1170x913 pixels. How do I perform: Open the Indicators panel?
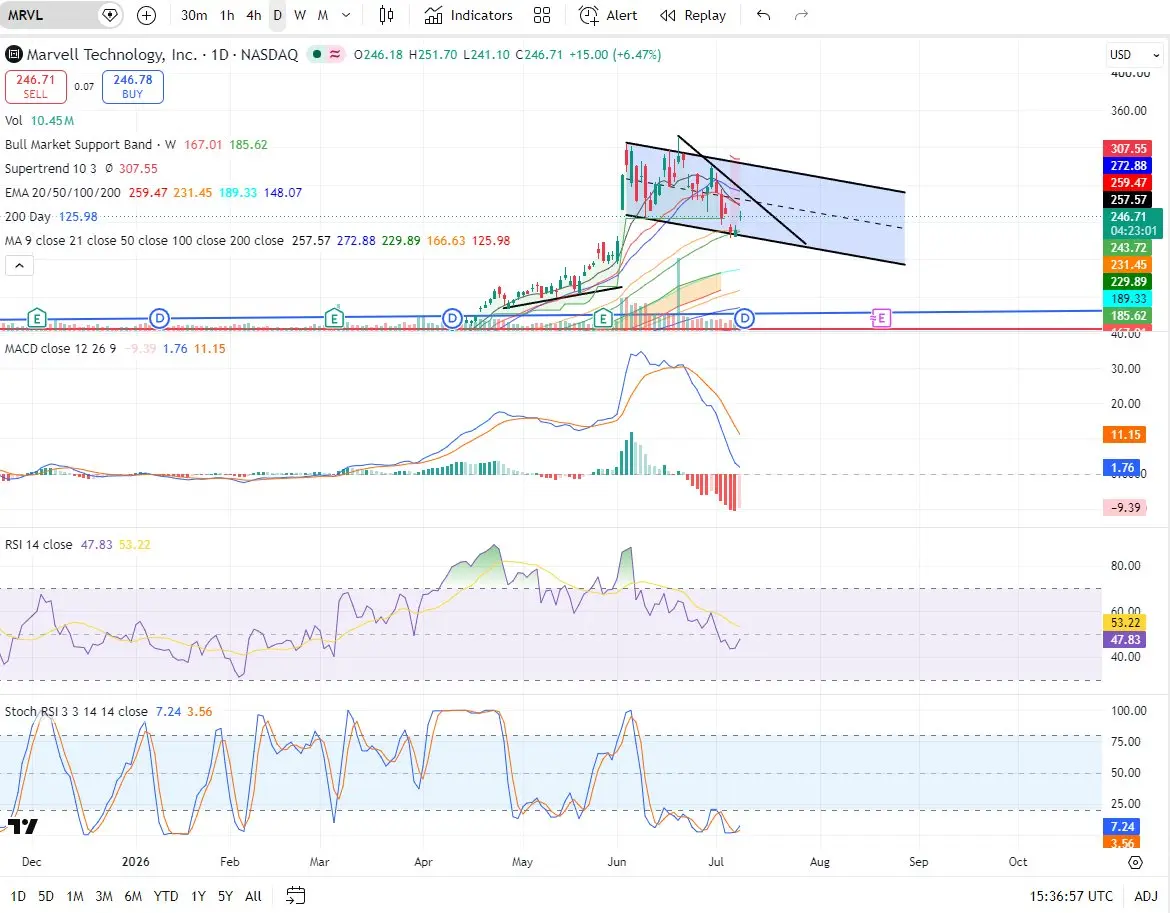coord(469,15)
